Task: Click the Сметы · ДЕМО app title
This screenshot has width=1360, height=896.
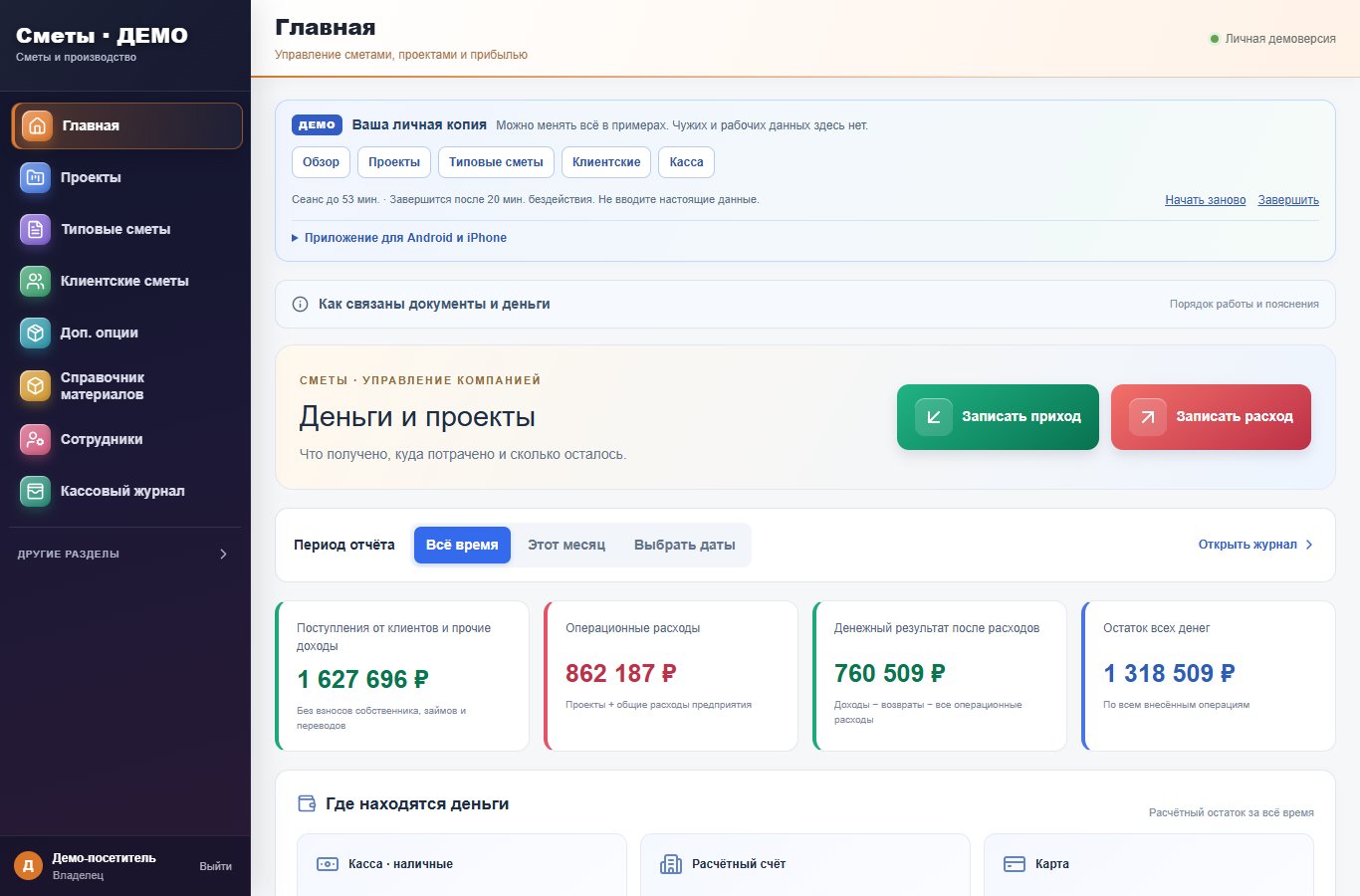Action: pos(102,35)
